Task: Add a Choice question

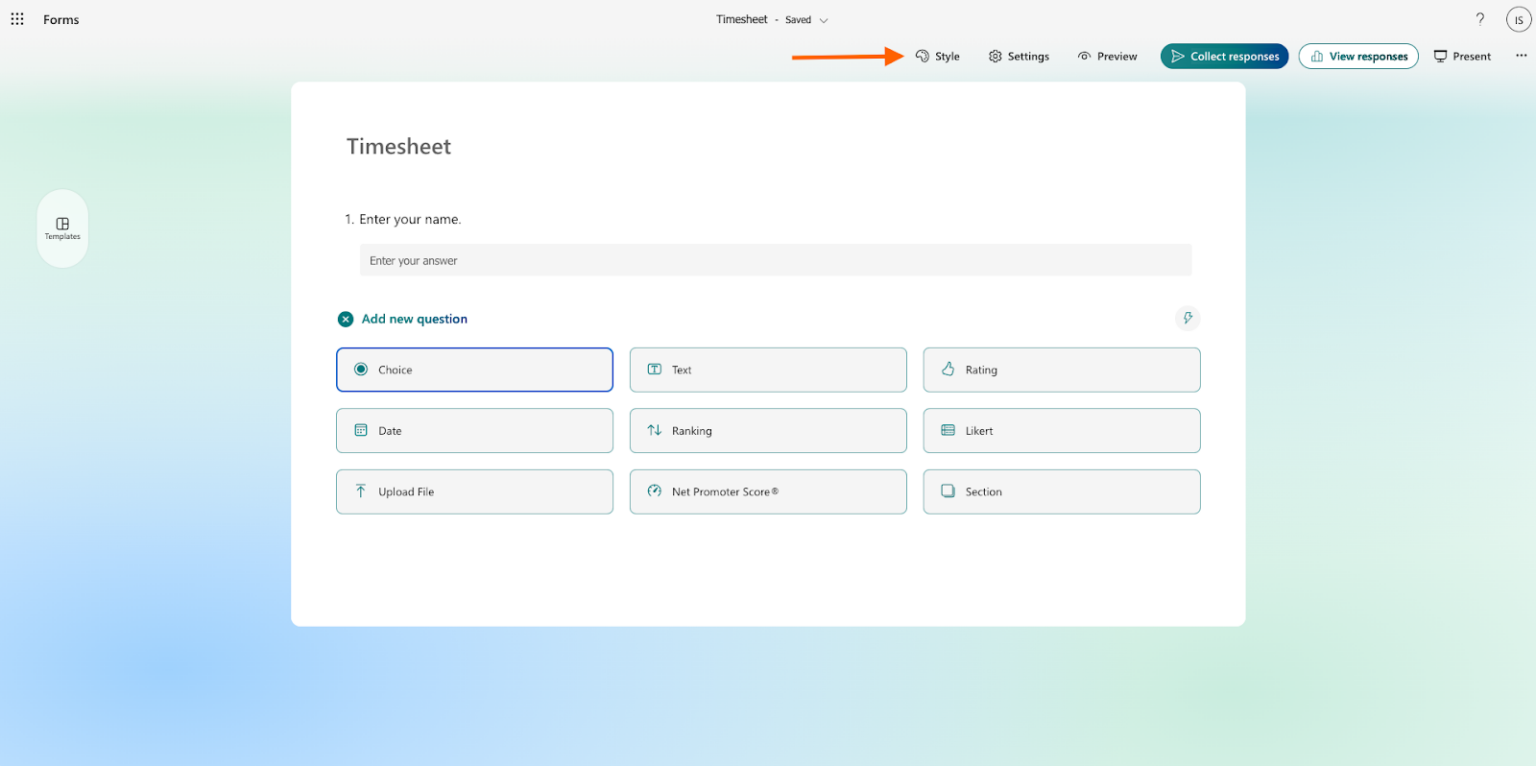Action: (x=474, y=369)
